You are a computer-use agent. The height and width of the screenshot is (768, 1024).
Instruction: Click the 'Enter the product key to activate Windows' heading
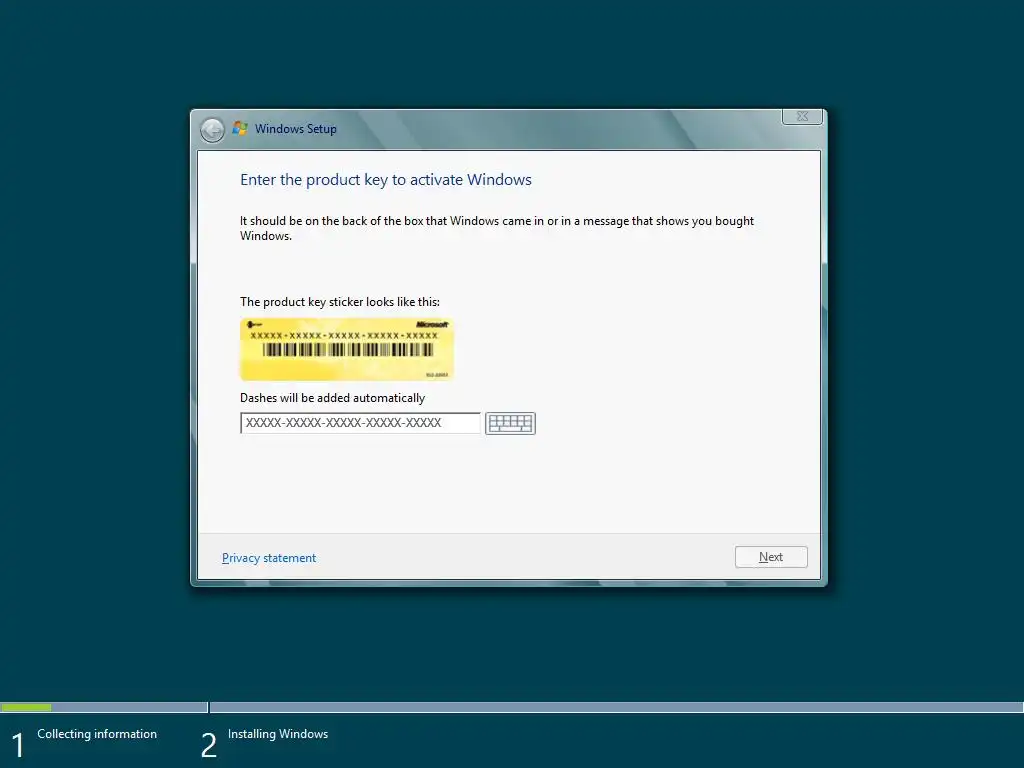(x=386, y=180)
